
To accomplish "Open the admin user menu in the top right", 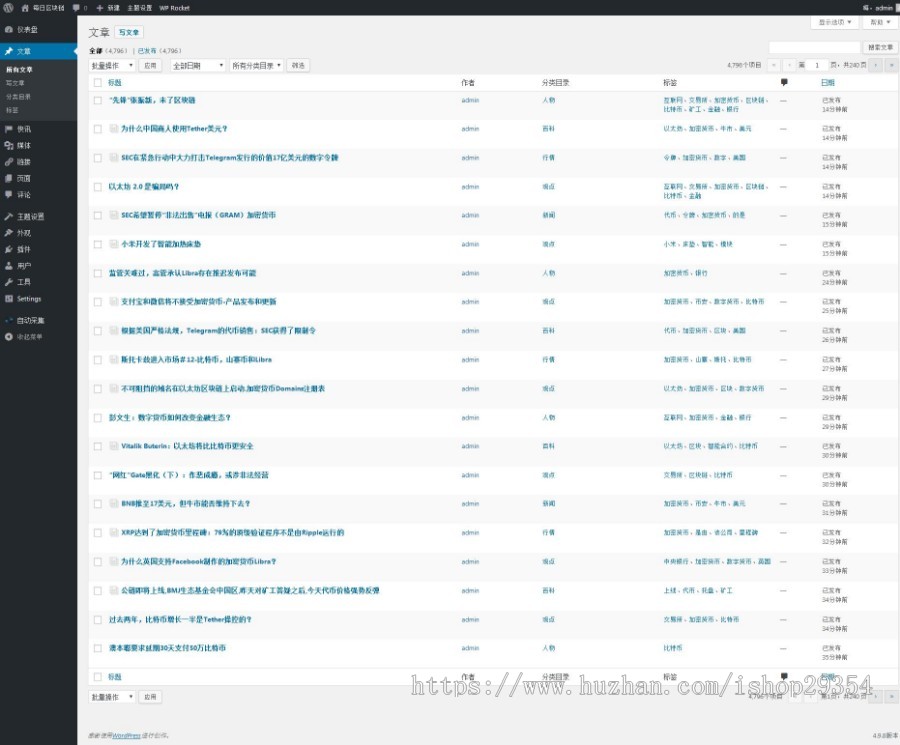I will click(879, 8).
